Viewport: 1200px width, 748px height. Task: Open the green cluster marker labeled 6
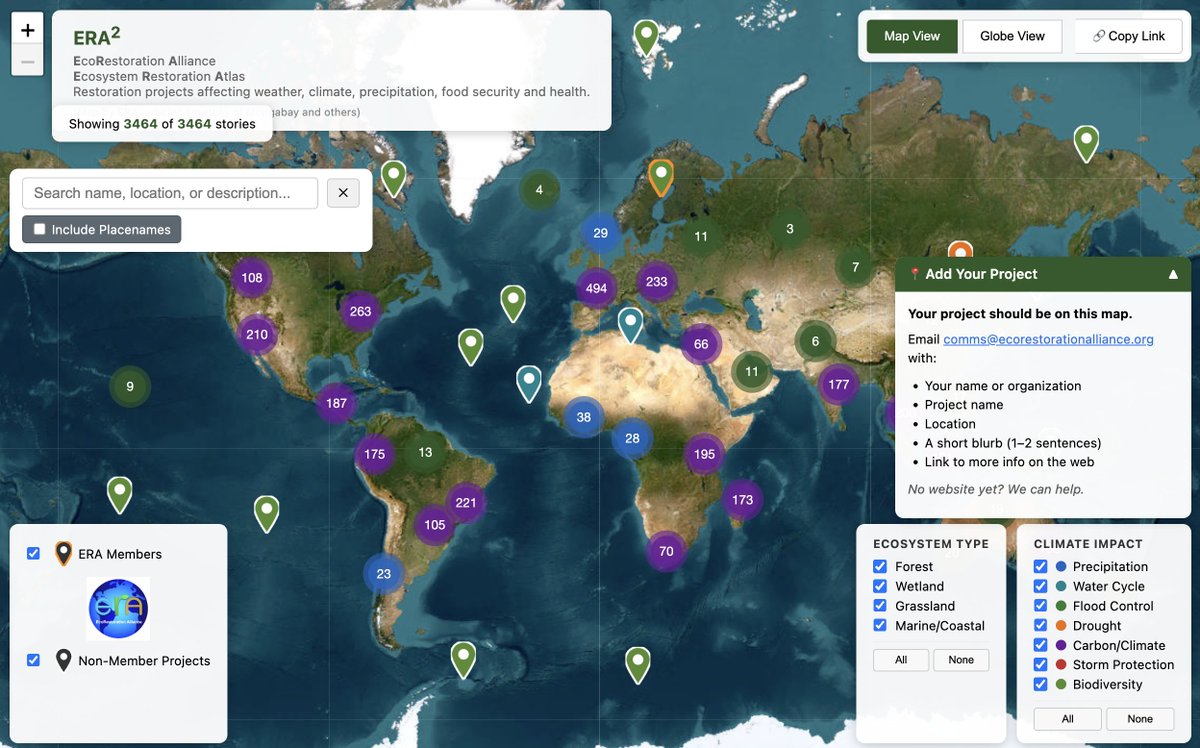point(815,342)
